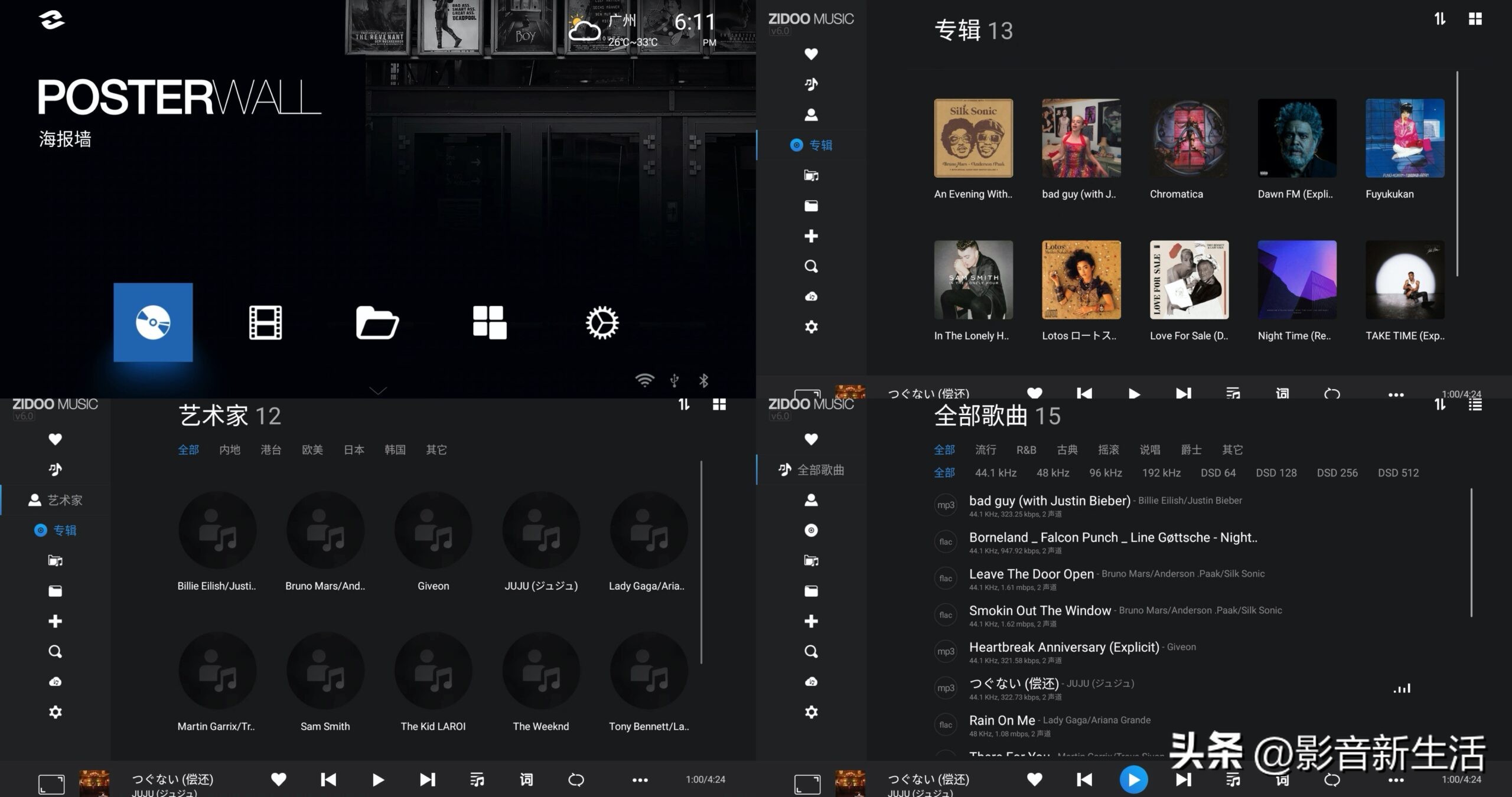Open more options dots in 艺术家 screen bar
Screen dimensions: 1512x797
pyautogui.click(x=640, y=780)
